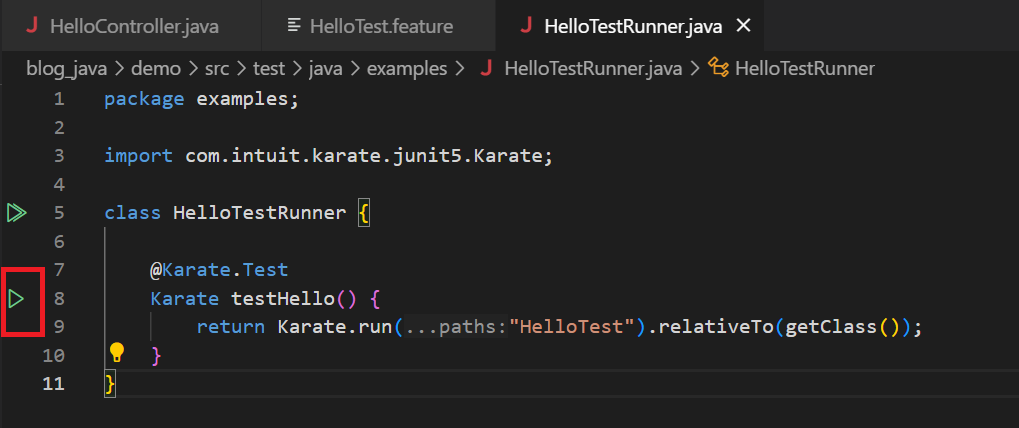The width and height of the screenshot is (1019, 428).
Task: Open the HelloTest.feature tab
Action: (381, 26)
